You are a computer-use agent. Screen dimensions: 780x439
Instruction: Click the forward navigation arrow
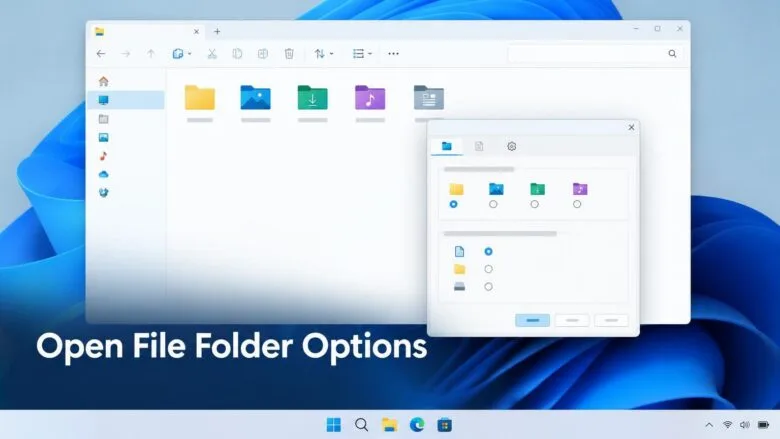point(126,54)
